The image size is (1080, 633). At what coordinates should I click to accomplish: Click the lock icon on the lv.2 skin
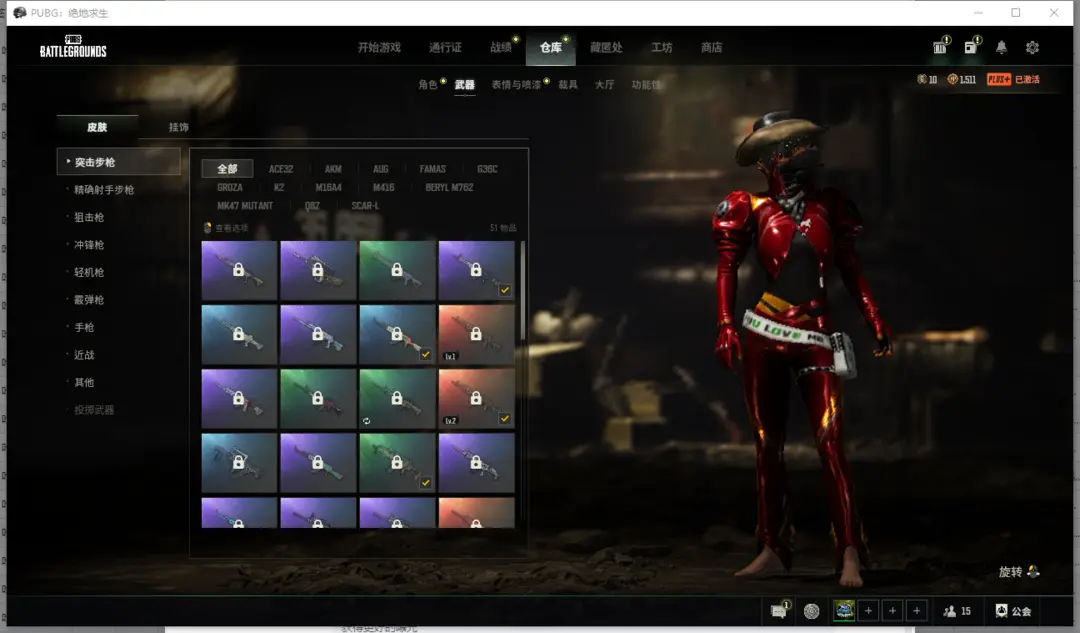tap(476, 397)
